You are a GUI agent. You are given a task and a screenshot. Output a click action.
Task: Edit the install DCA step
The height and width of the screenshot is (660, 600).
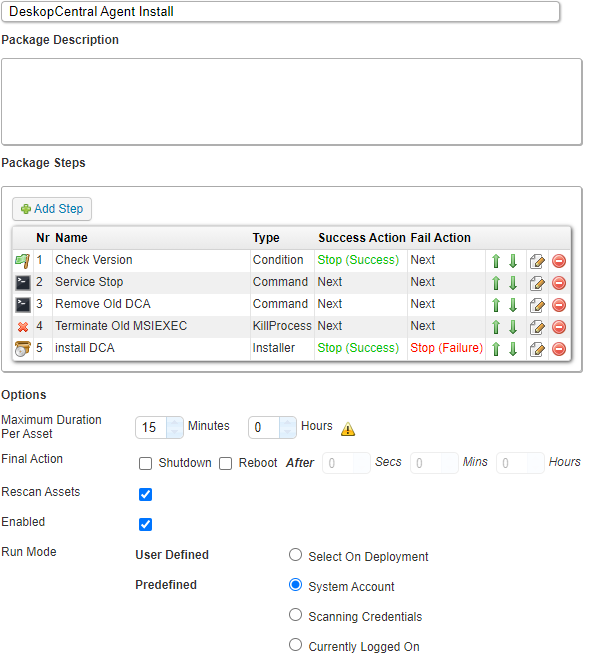click(537, 349)
